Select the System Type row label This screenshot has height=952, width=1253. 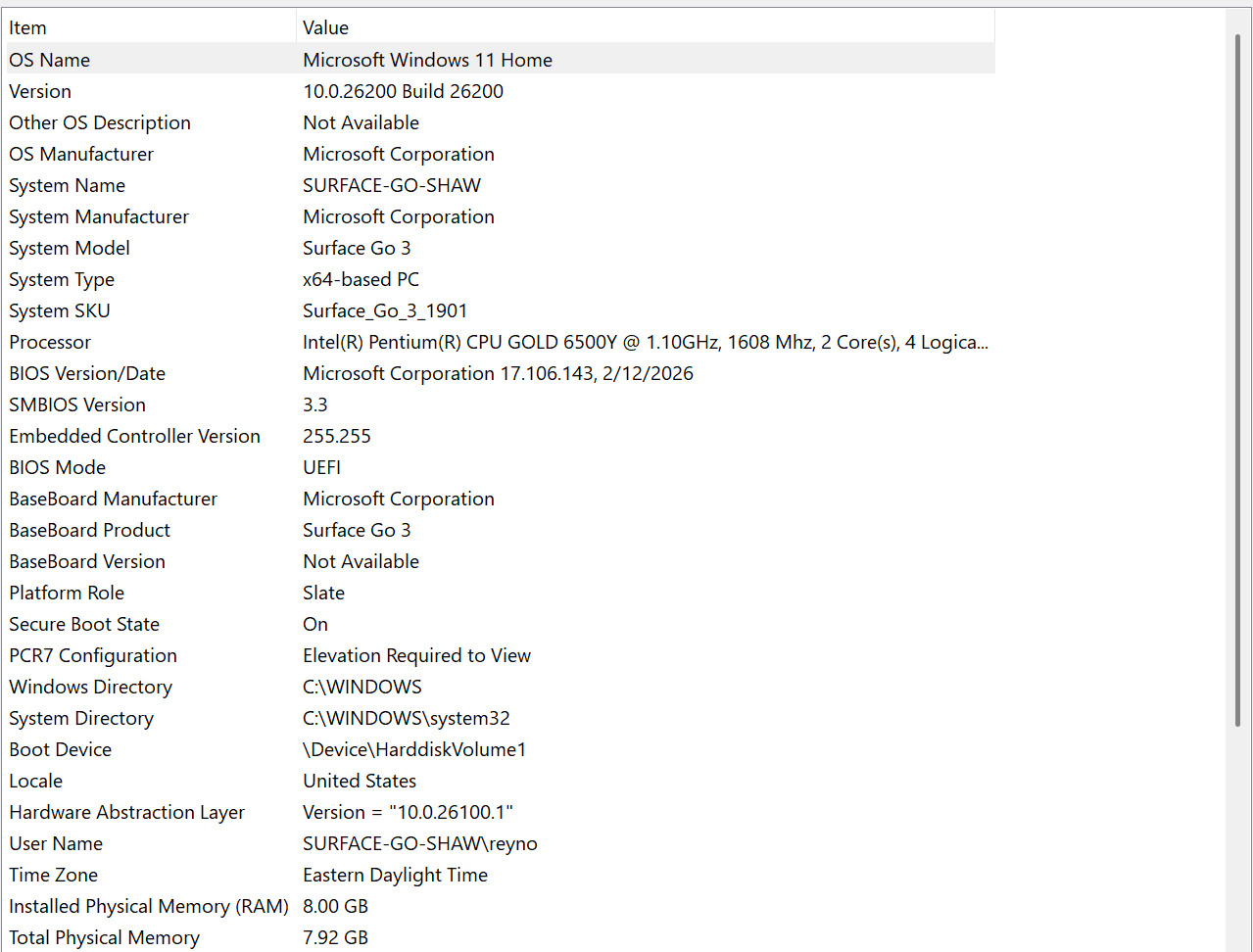tap(62, 279)
